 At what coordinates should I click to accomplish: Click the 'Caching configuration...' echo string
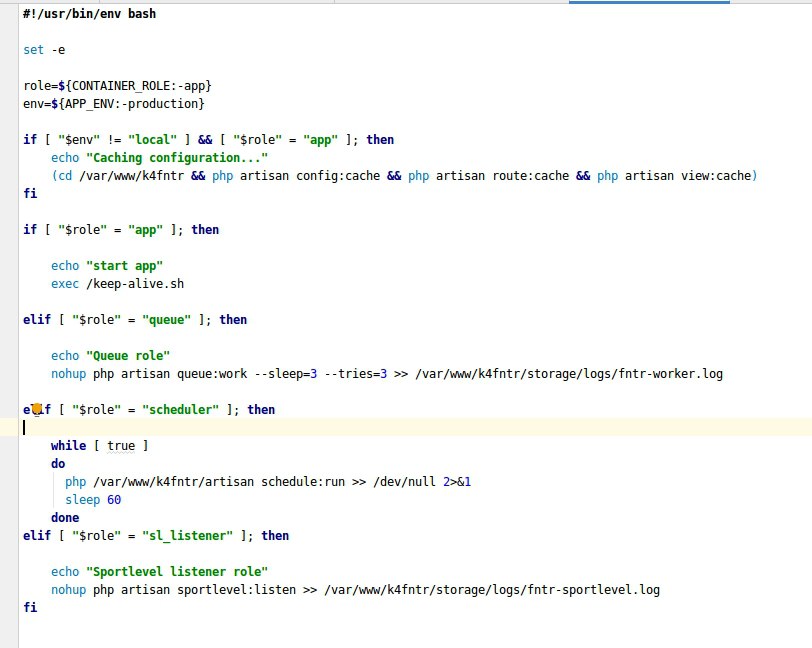point(177,157)
